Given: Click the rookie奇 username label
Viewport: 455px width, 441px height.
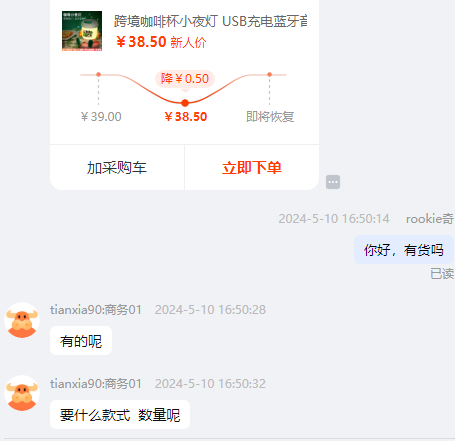Looking at the screenshot, I should point(430,219).
